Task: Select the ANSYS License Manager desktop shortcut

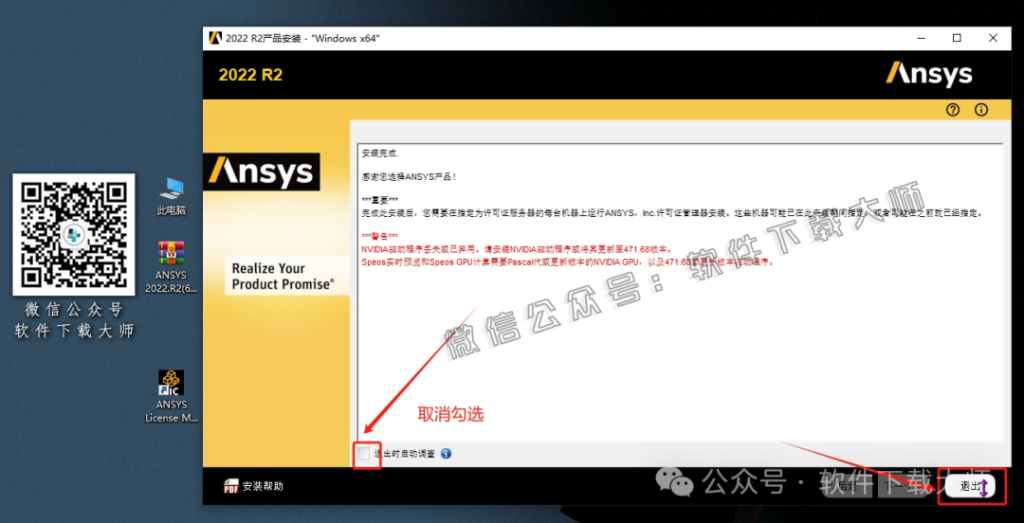Action: [171, 396]
